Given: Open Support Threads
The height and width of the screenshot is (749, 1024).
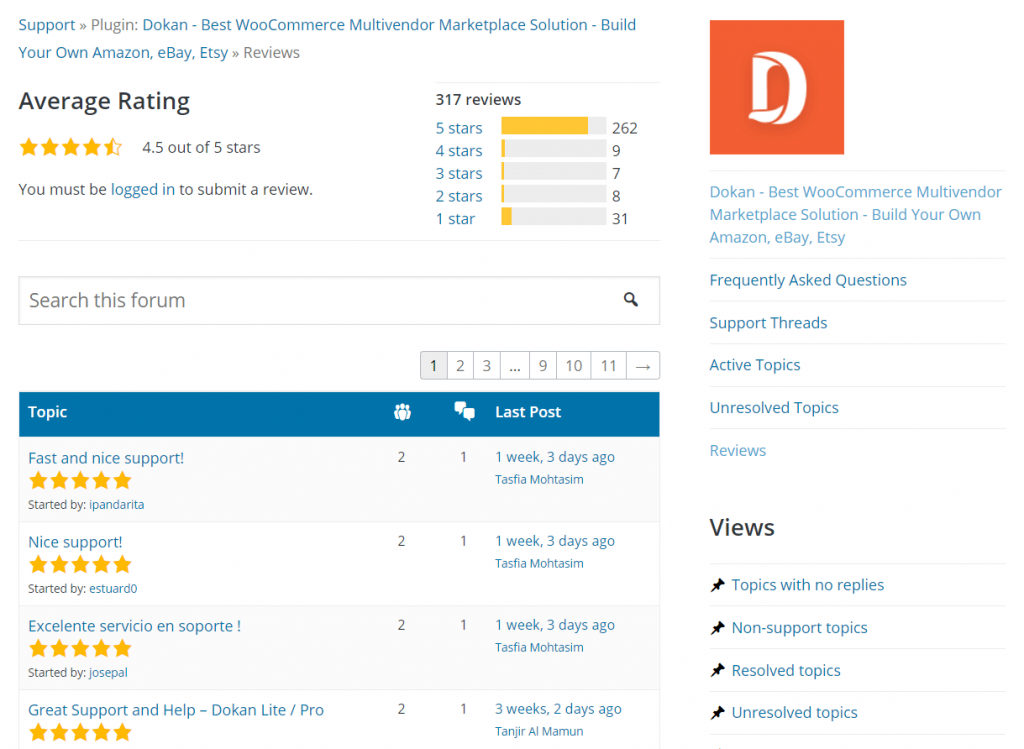Looking at the screenshot, I should point(769,323).
